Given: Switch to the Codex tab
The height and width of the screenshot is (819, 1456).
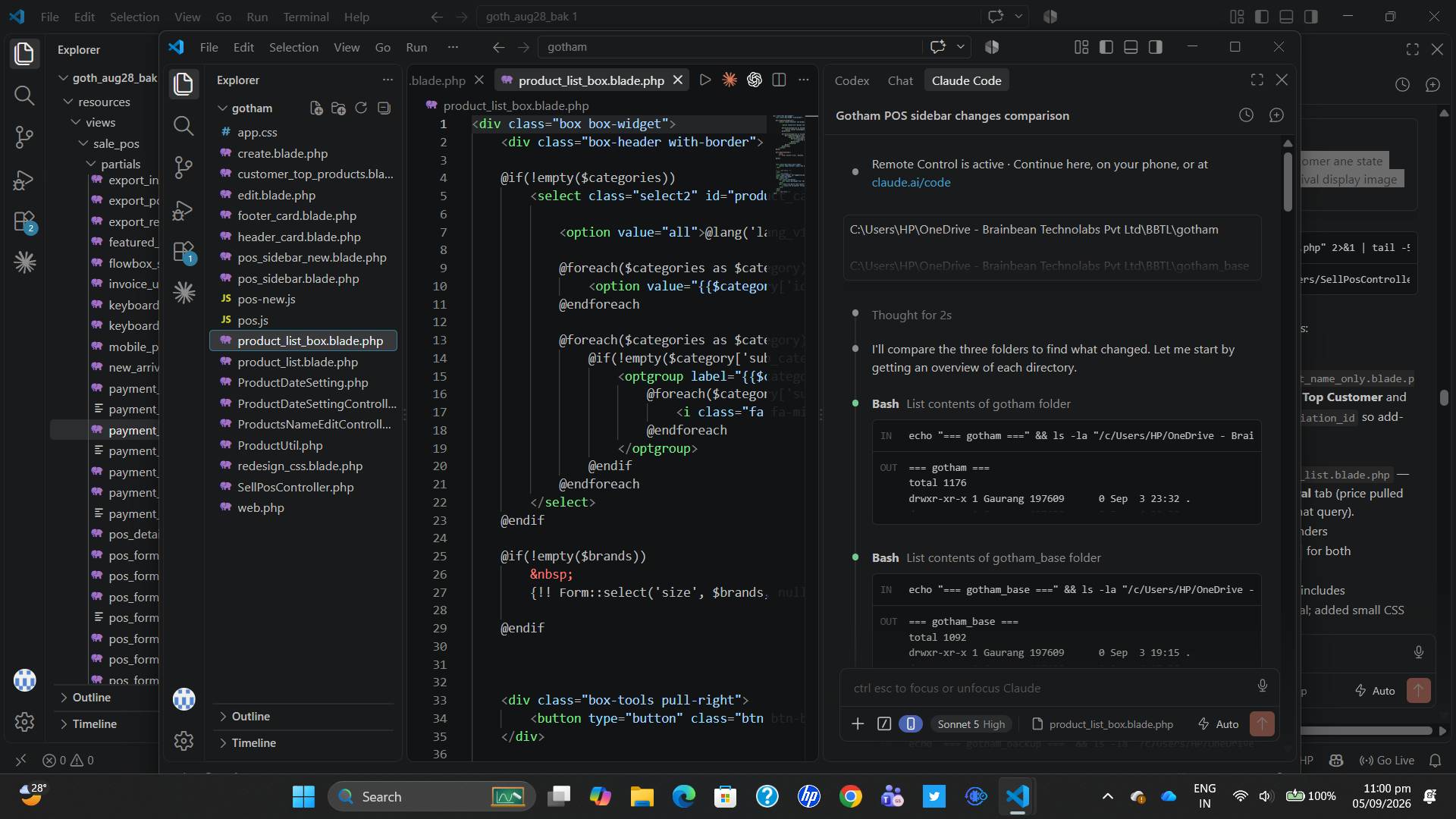Looking at the screenshot, I should [852, 80].
